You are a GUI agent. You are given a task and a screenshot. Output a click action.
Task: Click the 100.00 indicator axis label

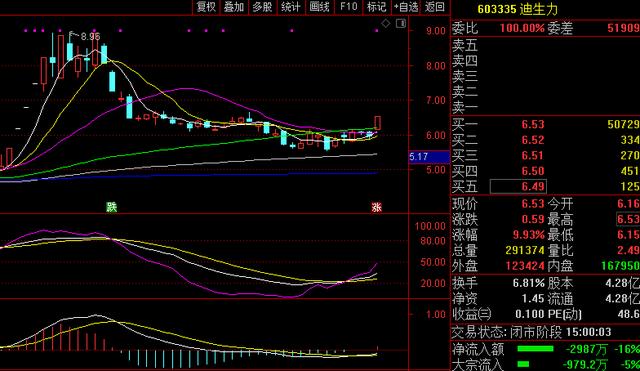(430, 226)
